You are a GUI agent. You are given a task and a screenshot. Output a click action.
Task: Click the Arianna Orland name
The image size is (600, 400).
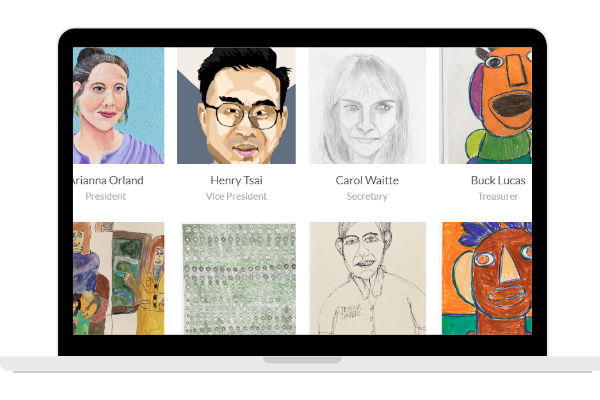[x=108, y=180]
